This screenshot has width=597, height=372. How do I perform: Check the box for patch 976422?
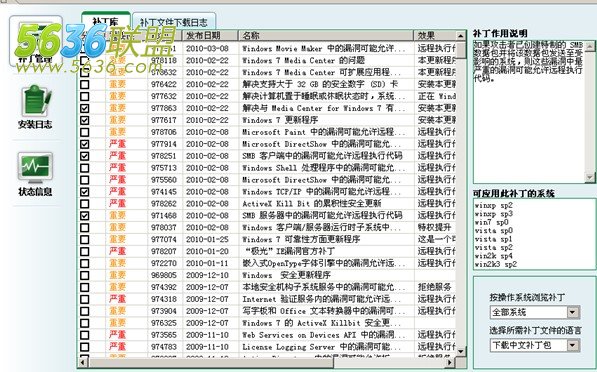pyautogui.click(x=85, y=84)
